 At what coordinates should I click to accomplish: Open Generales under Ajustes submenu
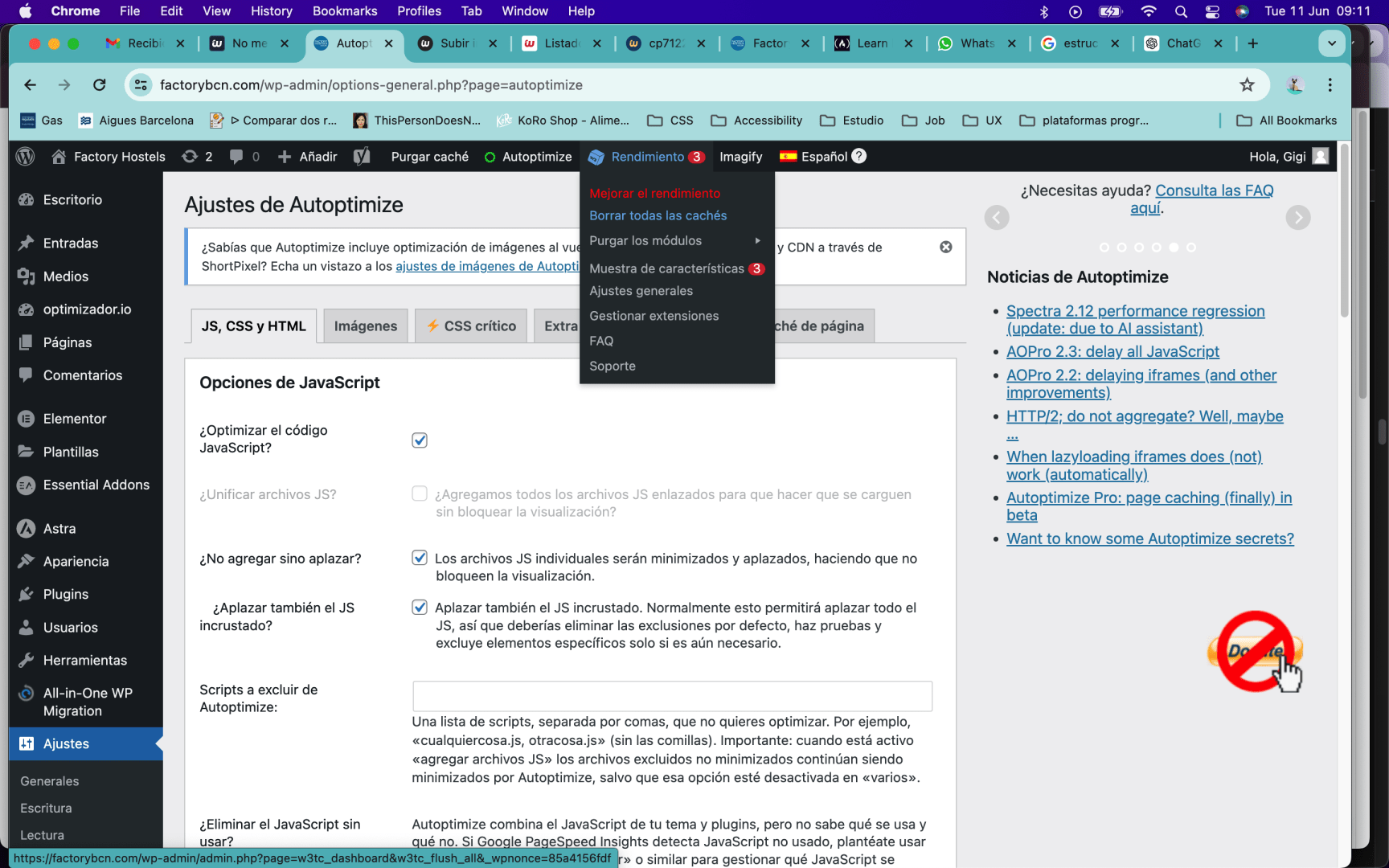tap(50, 781)
